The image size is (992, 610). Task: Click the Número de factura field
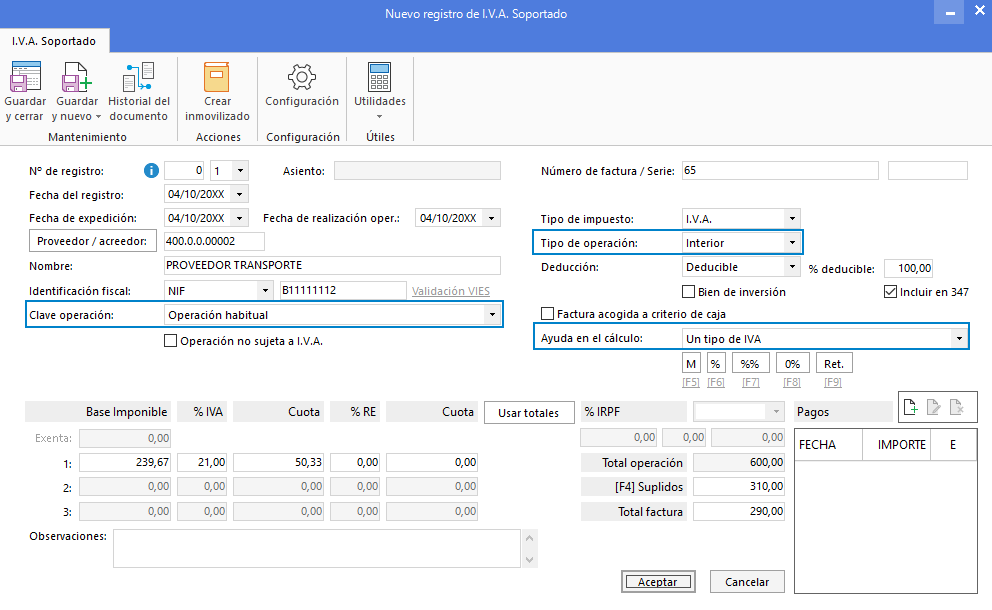[780, 171]
